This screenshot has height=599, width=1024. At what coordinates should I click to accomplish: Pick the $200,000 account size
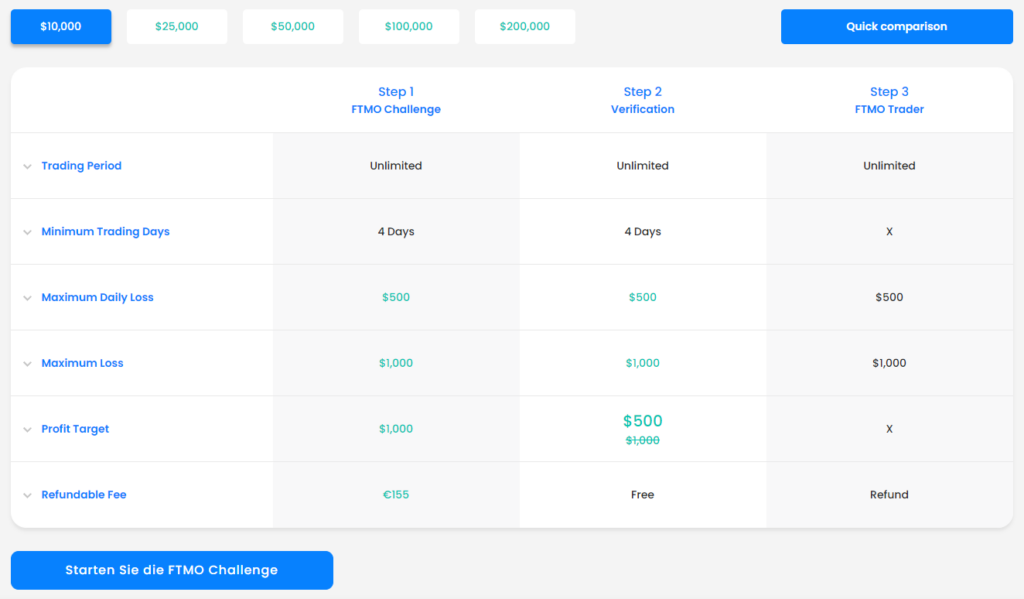pyautogui.click(x=524, y=27)
